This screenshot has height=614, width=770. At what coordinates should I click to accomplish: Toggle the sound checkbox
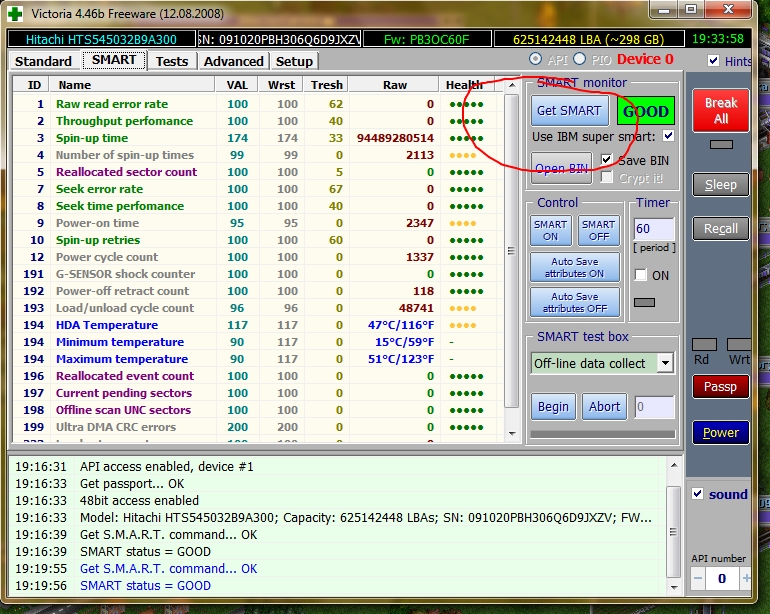tap(697, 494)
